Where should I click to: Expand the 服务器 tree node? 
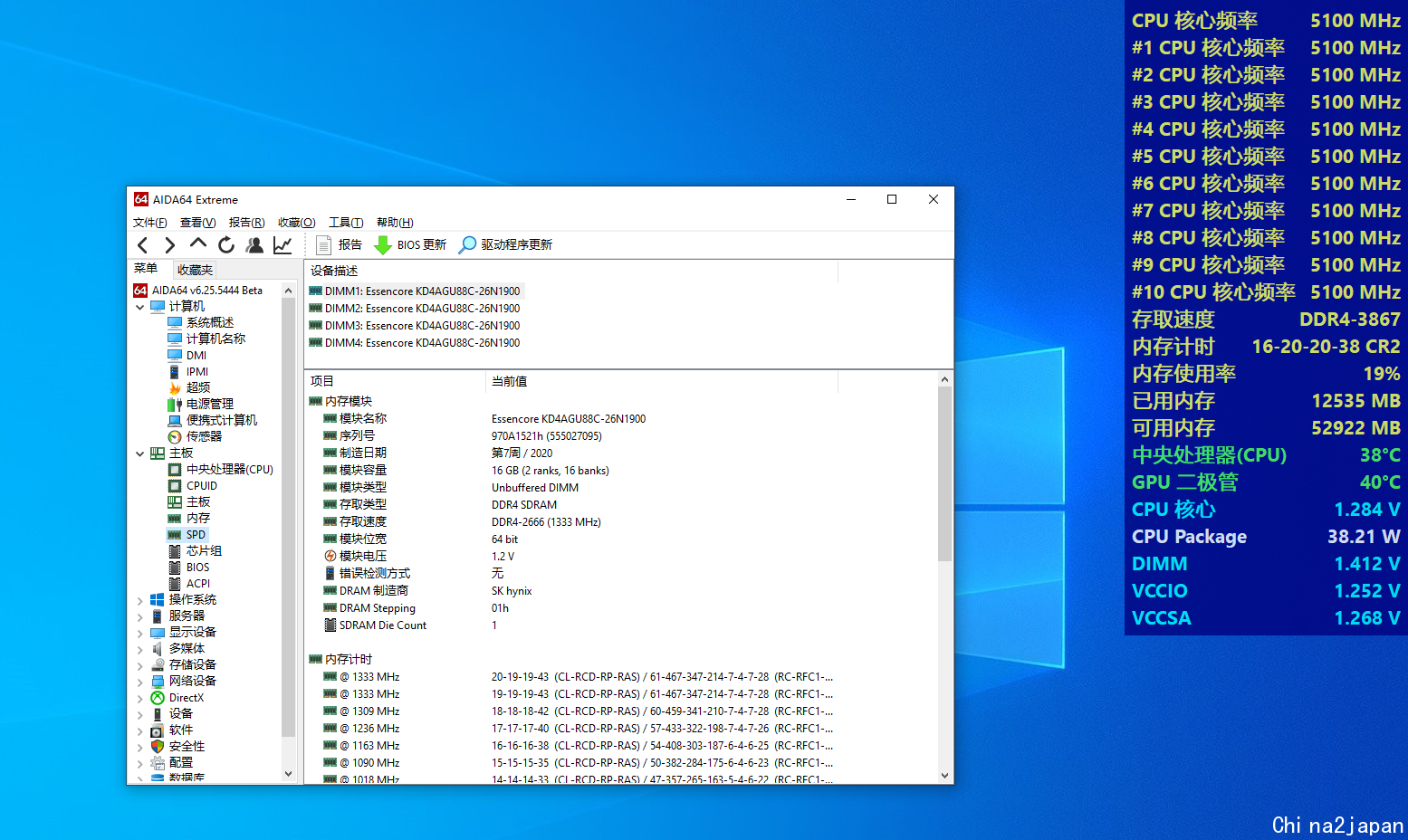[x=140, y=616]
